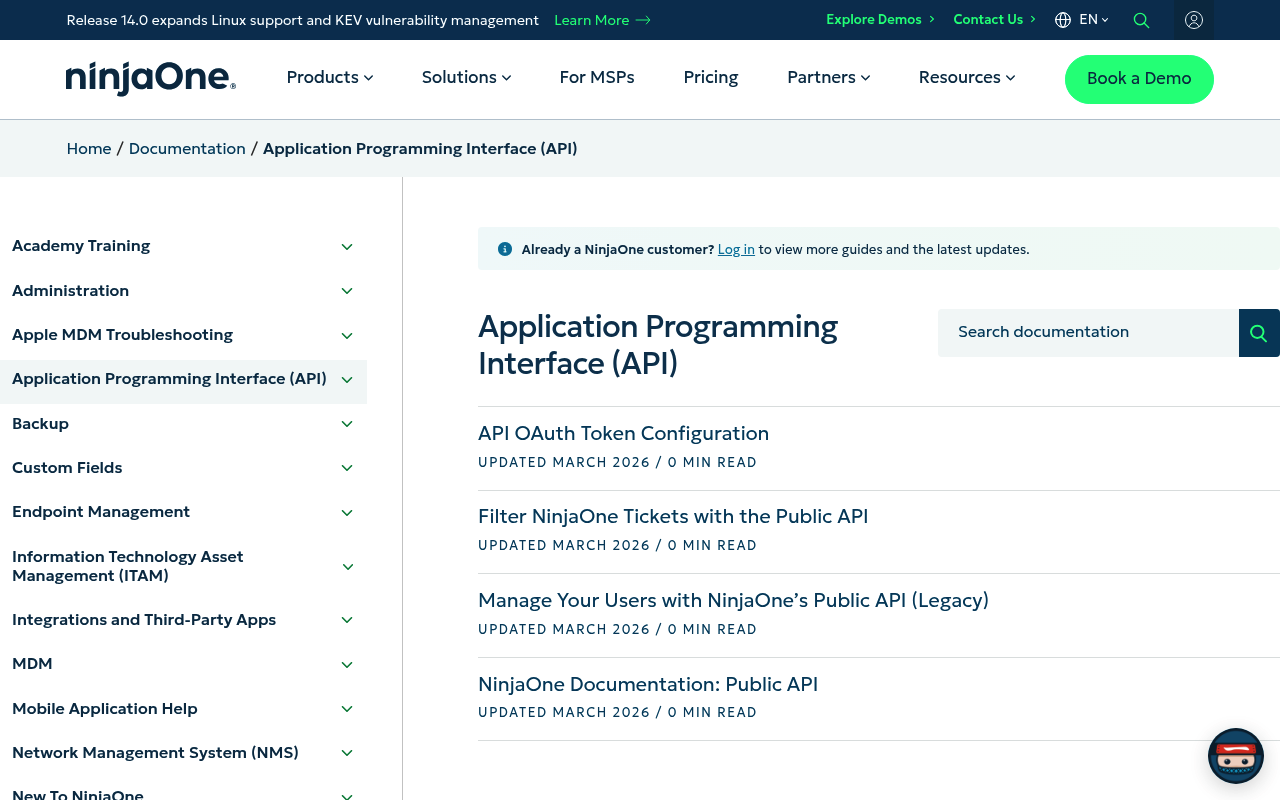
Task: Go to Documentation breadcrumb
Action: (187, 149)
